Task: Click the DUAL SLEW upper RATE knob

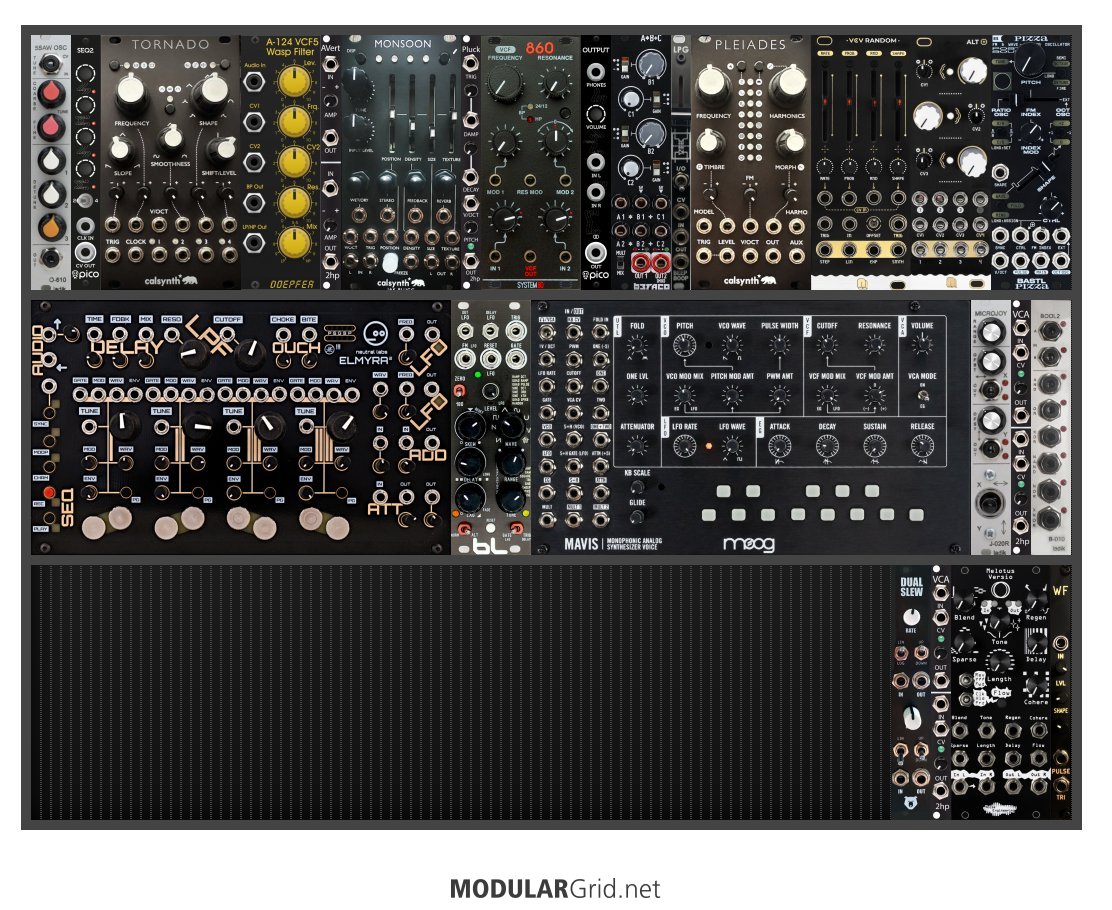Action: (911, 616)
